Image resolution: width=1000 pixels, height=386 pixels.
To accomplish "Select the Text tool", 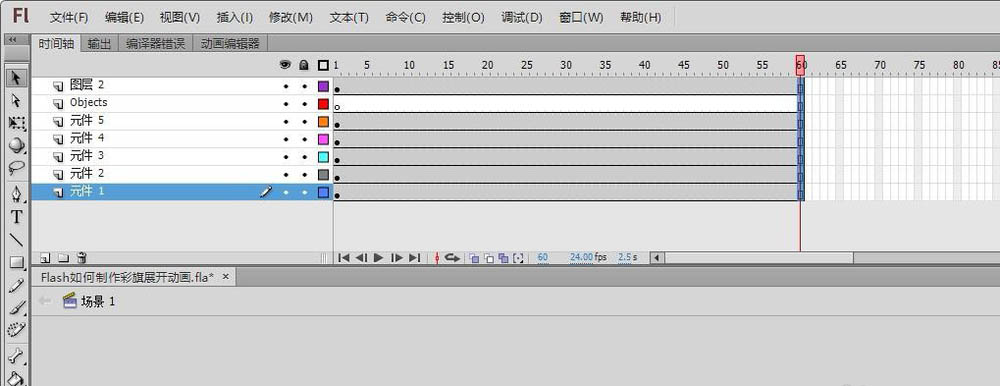I will click(16, 217).
